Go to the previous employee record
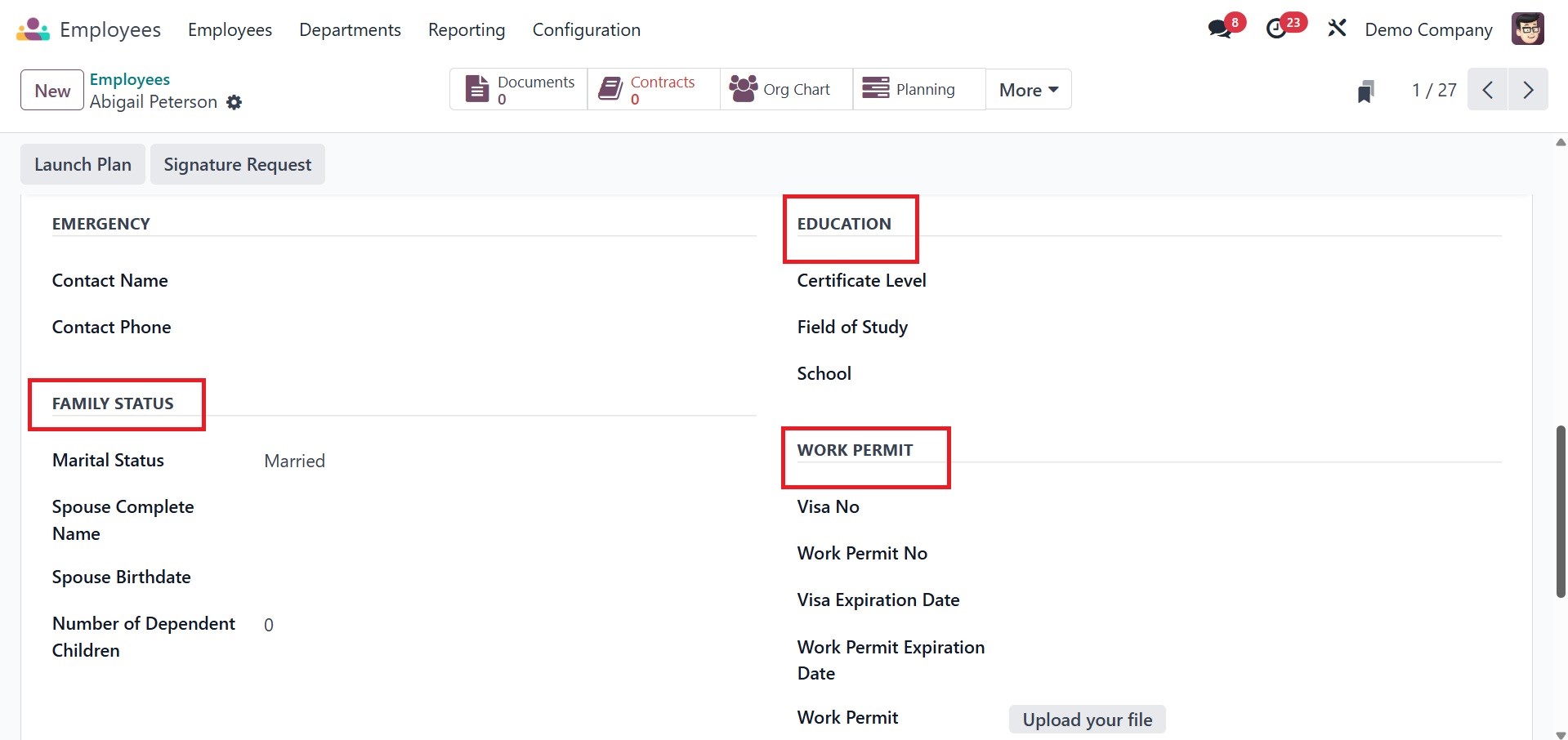This screenshot has height=740, width=1568. click(x=1488, y=90)
